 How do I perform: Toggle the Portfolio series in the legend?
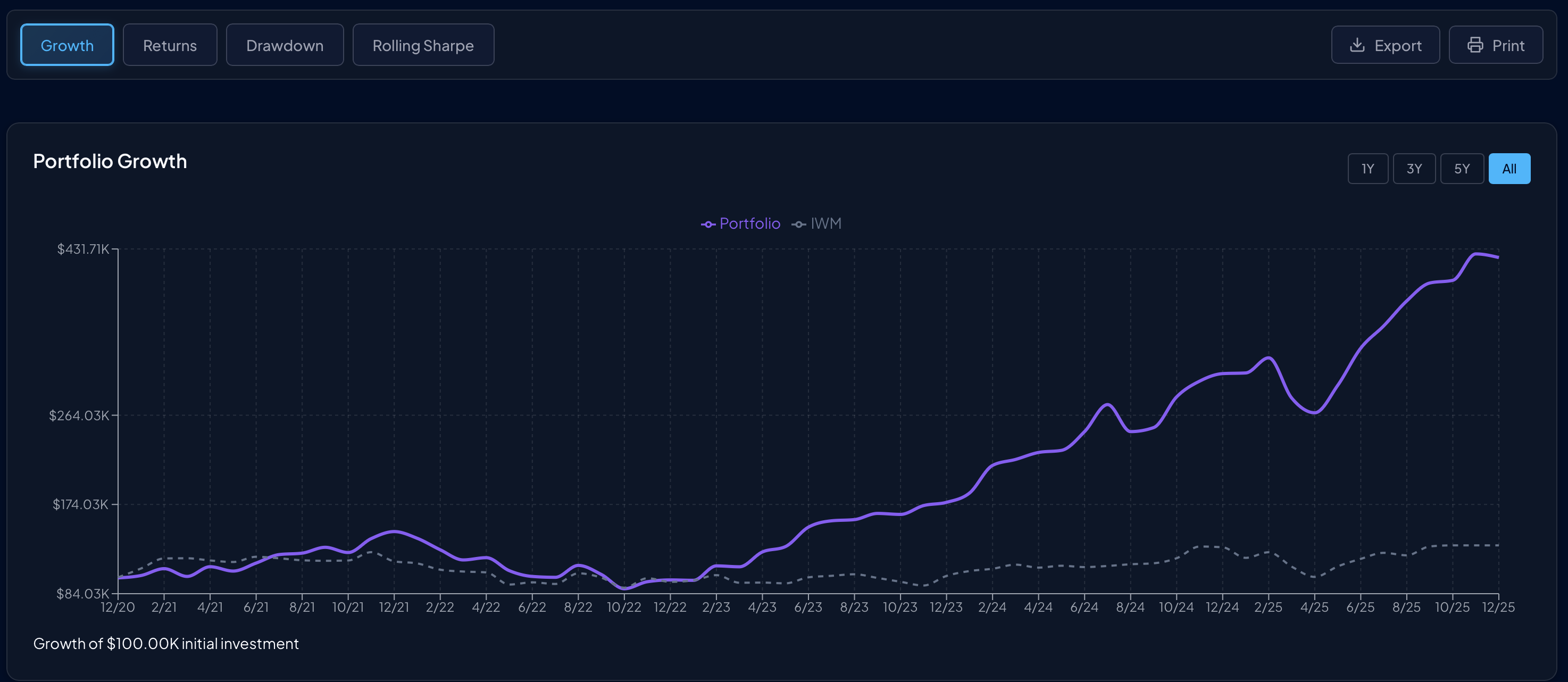click(x=749, y=223)
